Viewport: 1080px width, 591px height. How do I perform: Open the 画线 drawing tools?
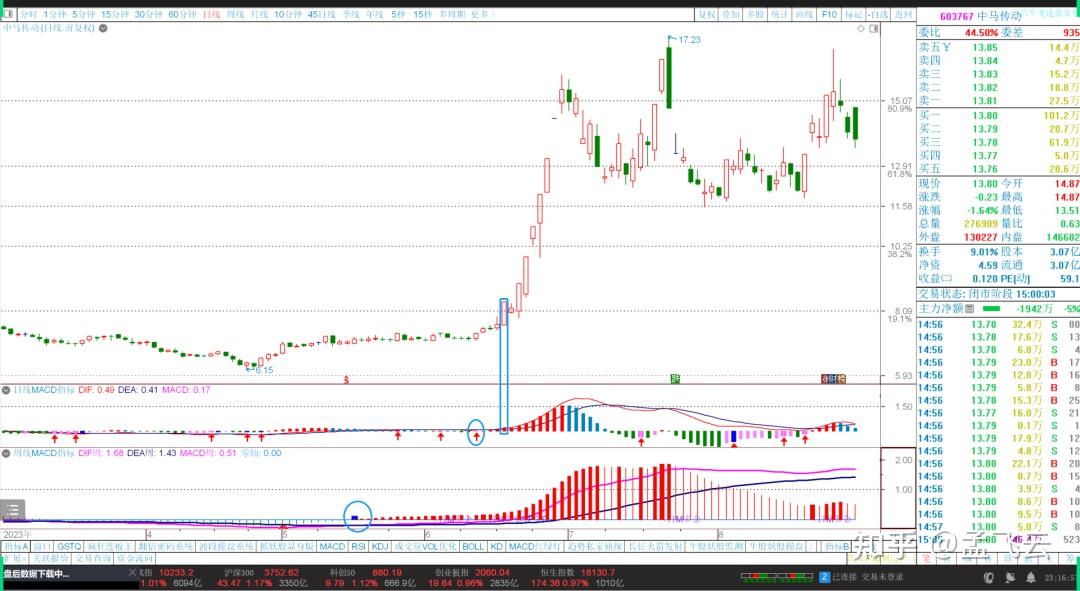[x=804, y=14]
